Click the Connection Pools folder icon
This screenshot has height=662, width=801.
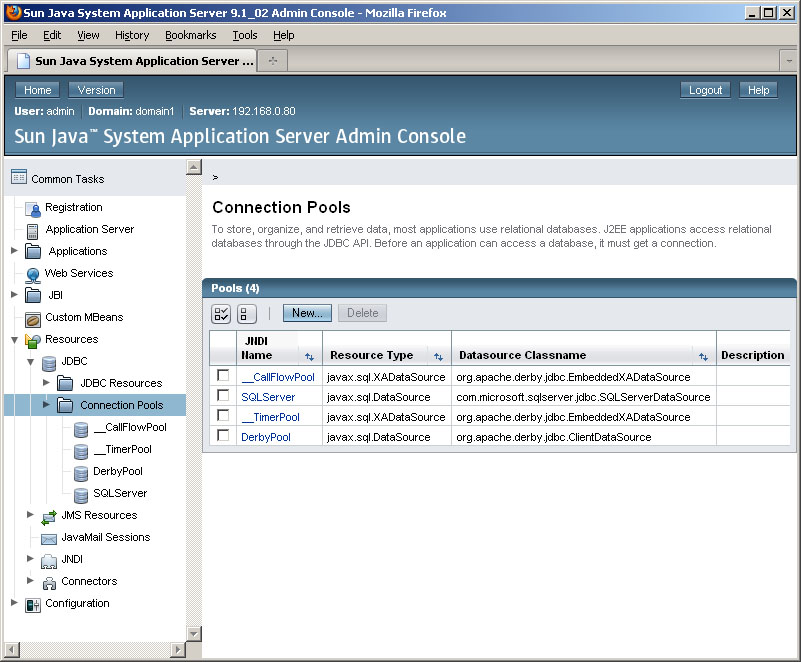point(65,405)
